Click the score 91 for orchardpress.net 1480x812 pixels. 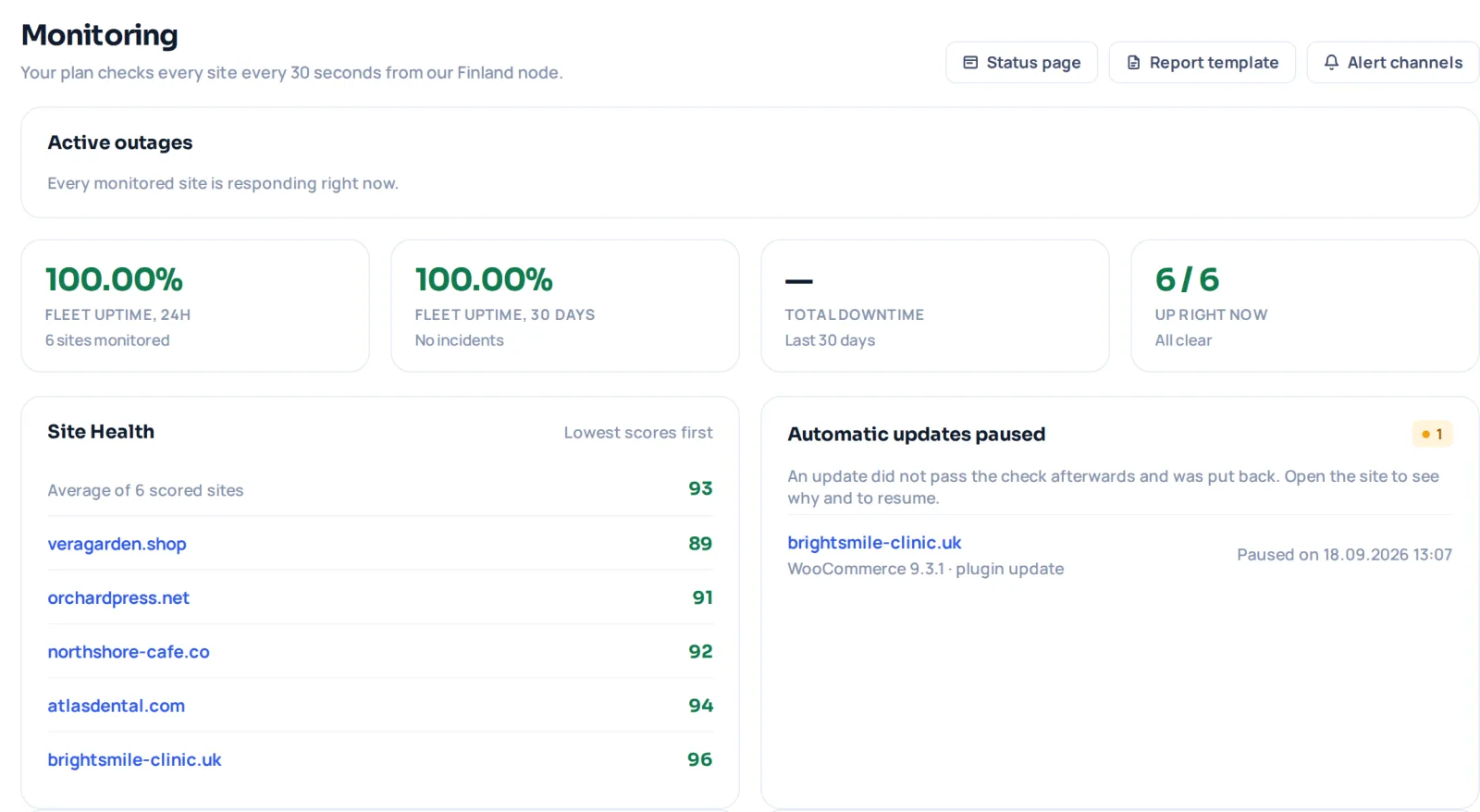tap(702, 597)
